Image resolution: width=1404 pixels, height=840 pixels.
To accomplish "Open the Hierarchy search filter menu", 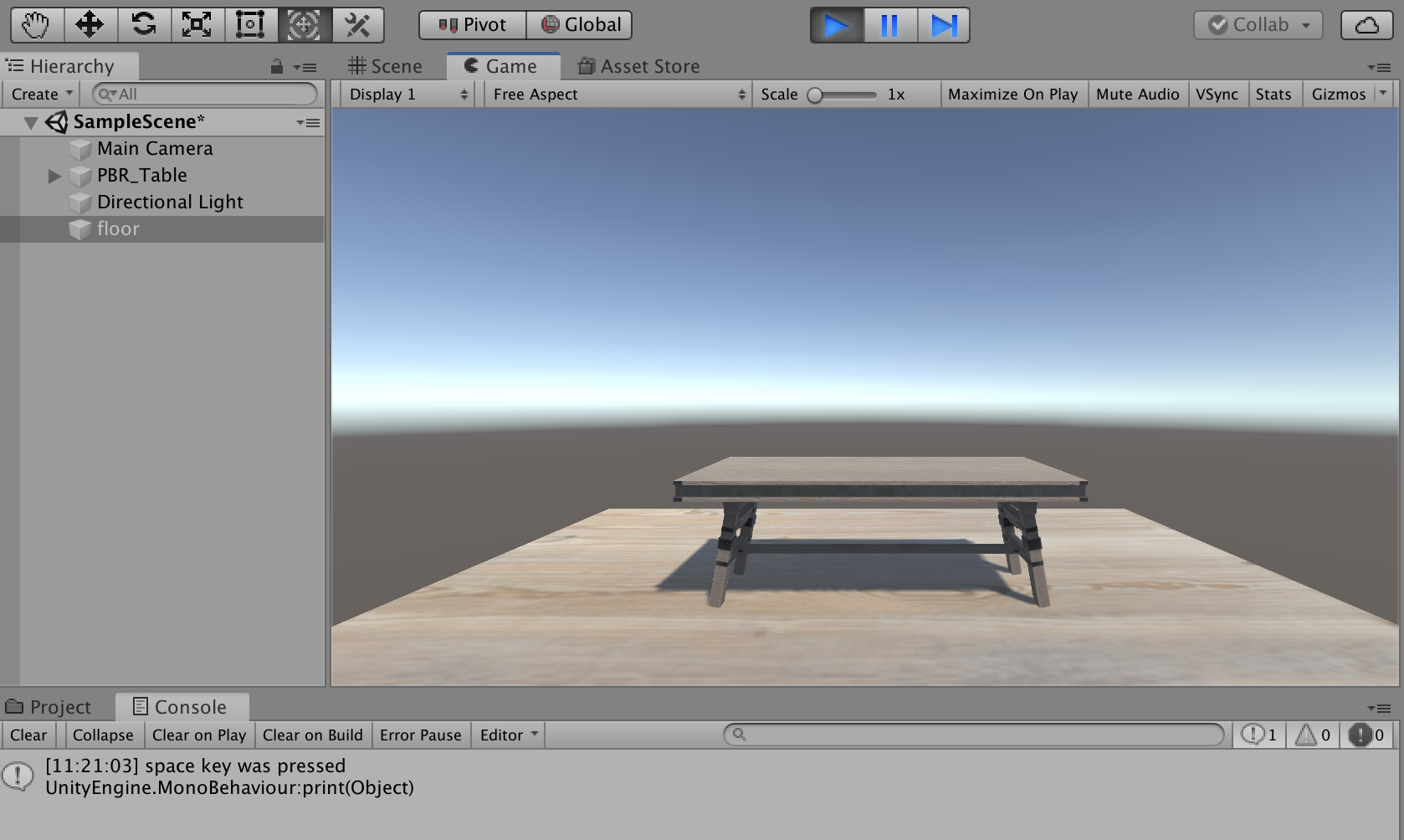I will point(107,94).
